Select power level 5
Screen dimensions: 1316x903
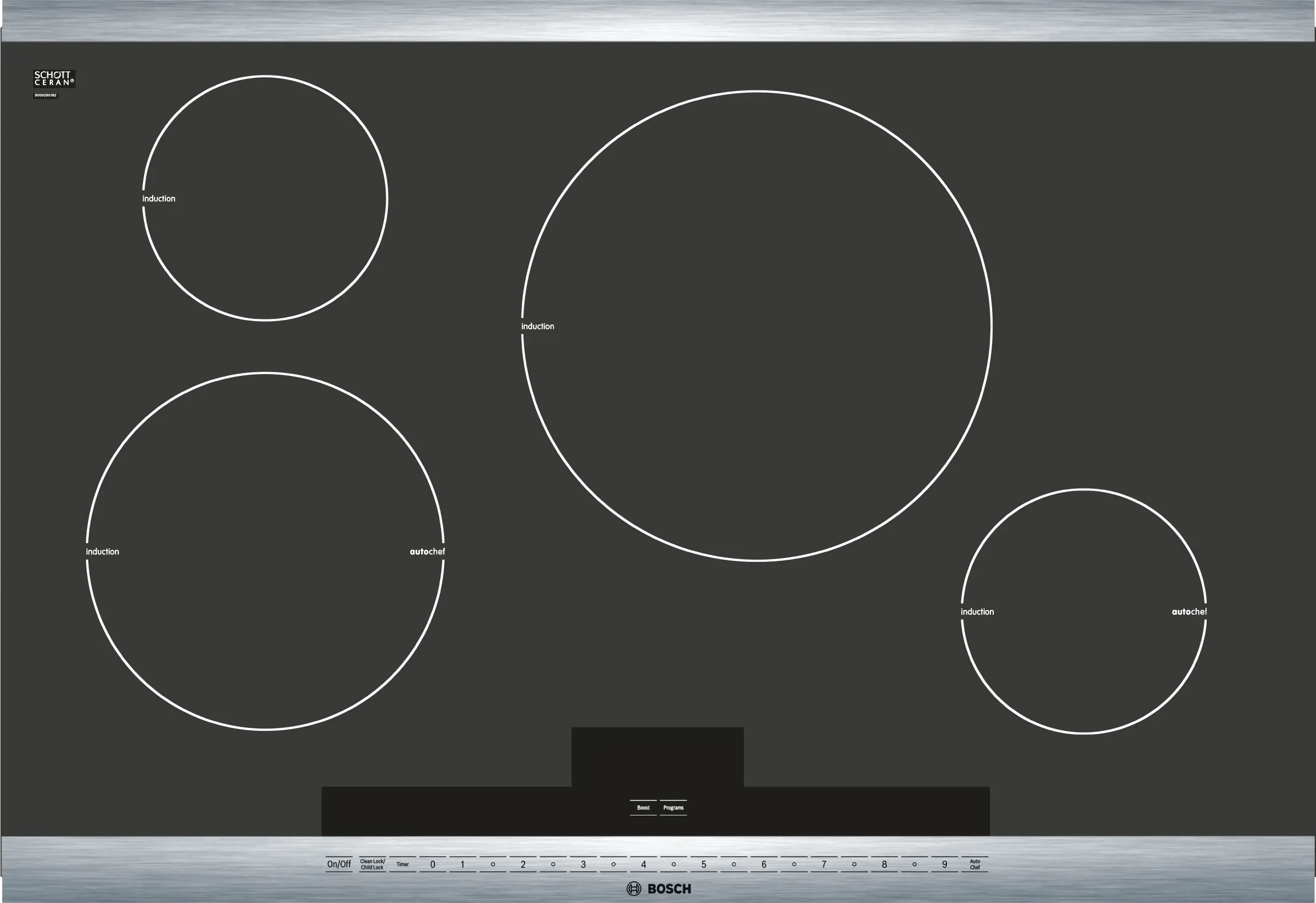coord(704,864)
